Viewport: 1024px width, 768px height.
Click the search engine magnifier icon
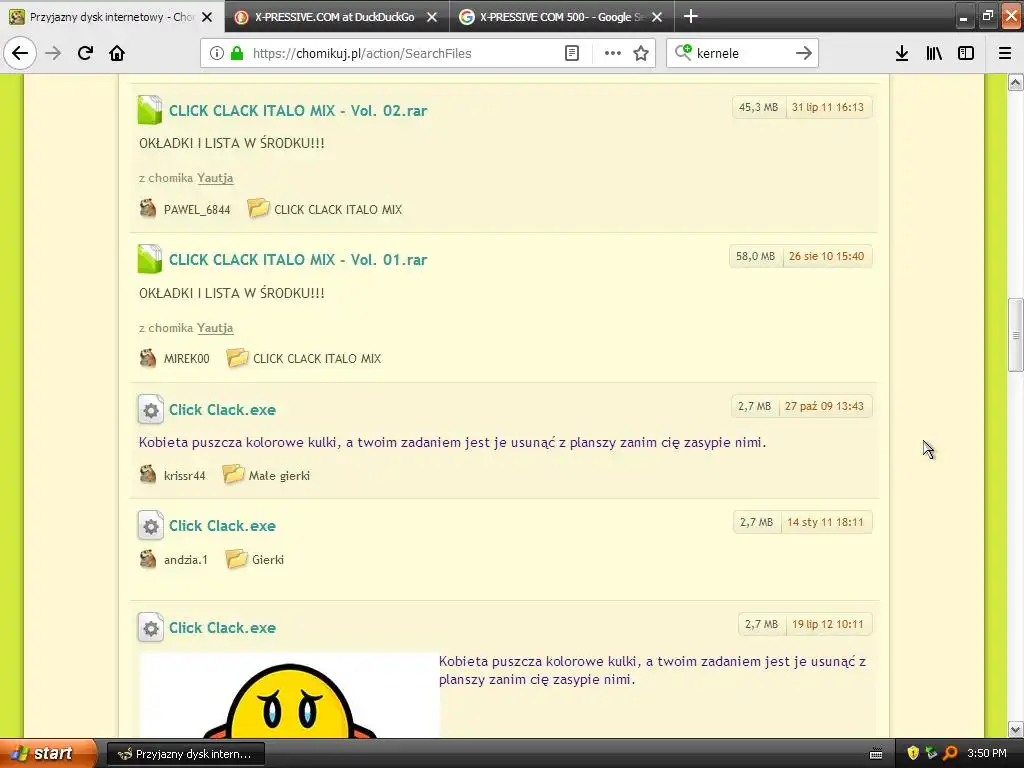click(x=683, y=52)
